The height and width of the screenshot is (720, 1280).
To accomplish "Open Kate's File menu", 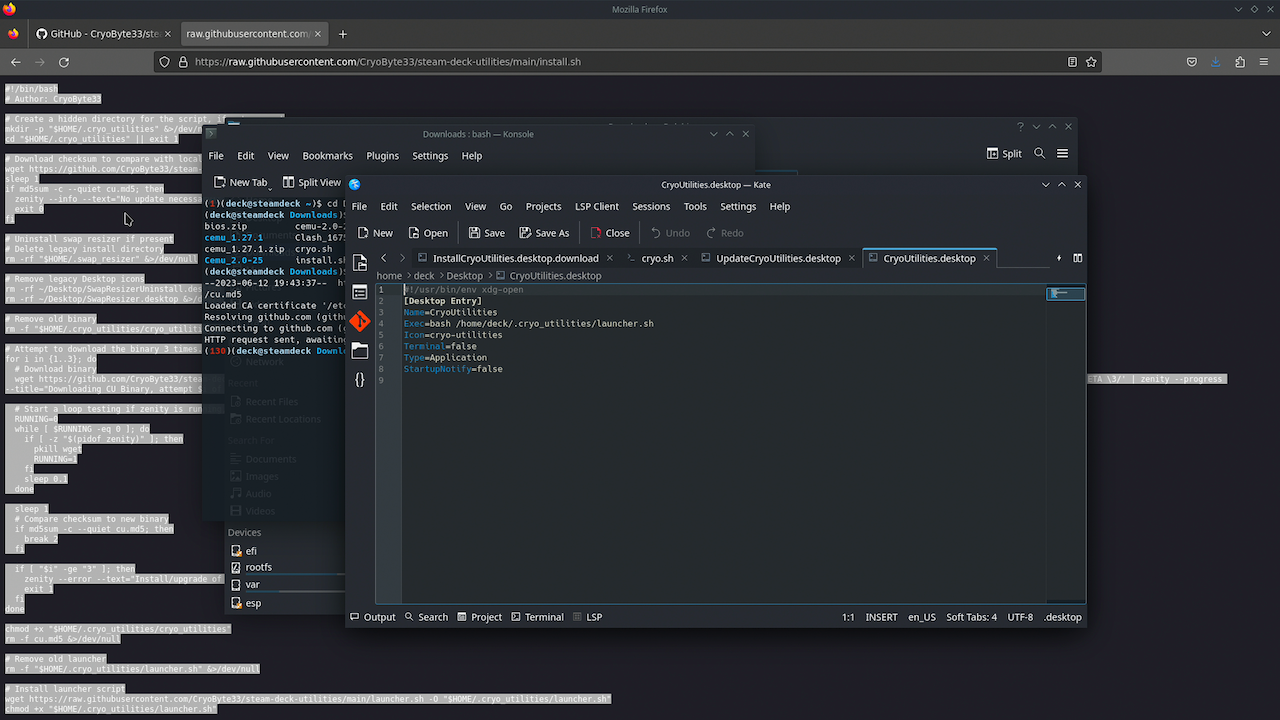I will point(359,206).
